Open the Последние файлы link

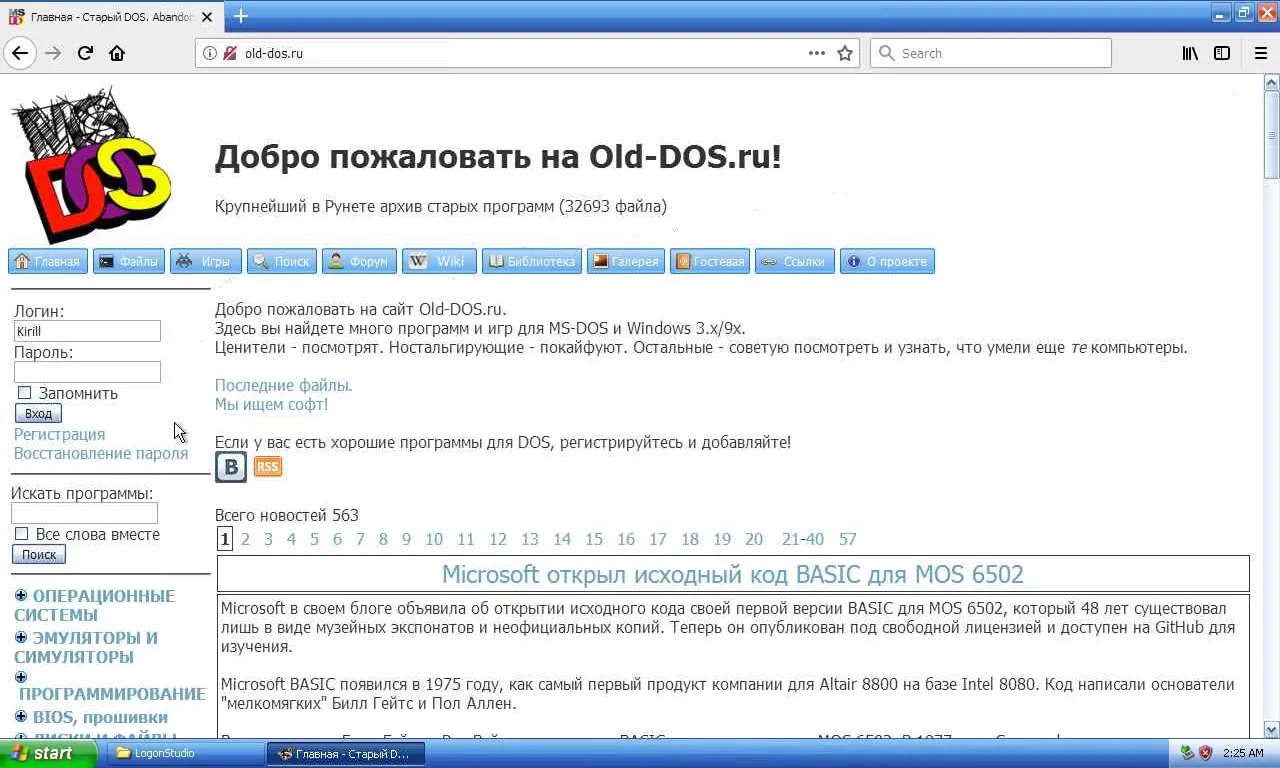[284, 385]
